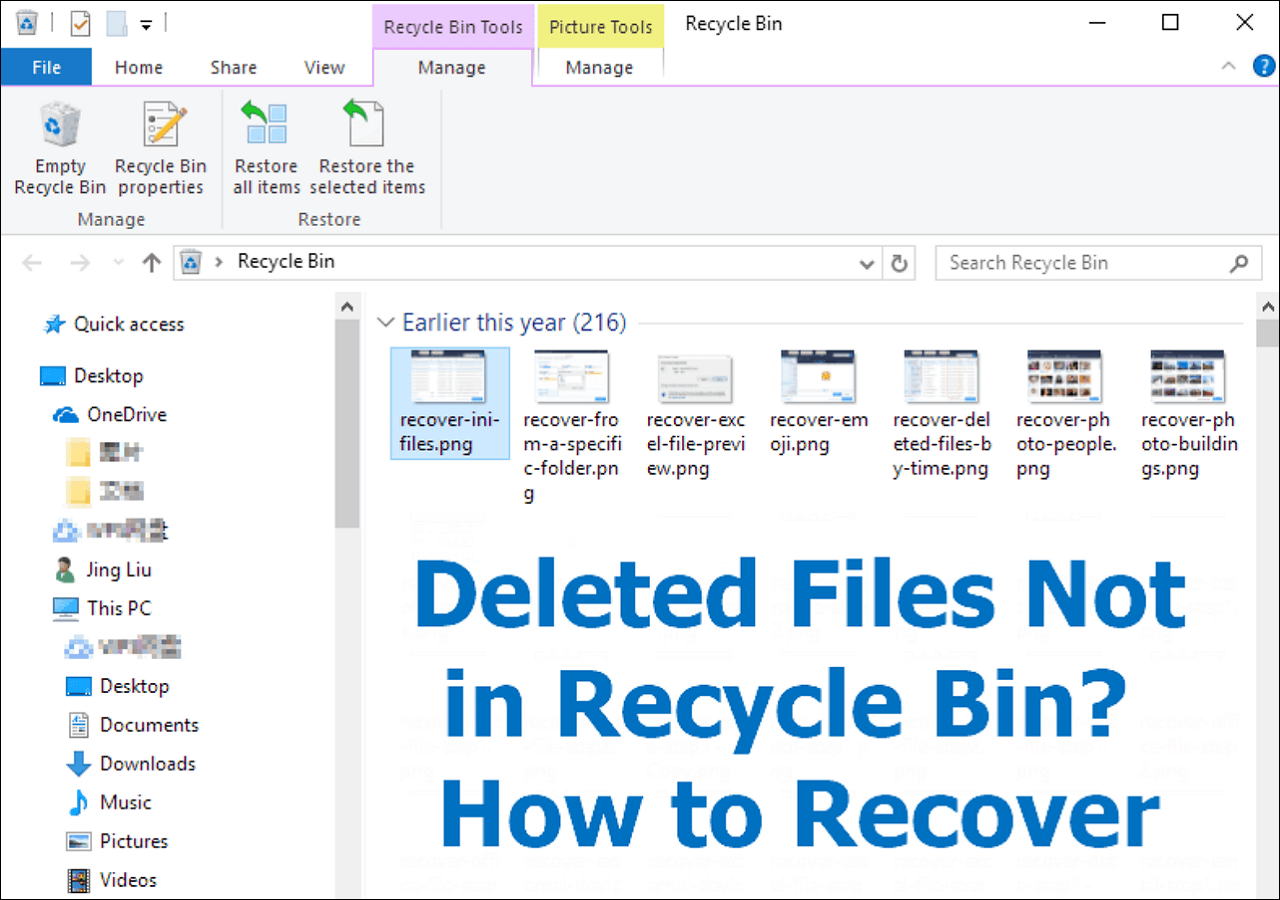Click the Recycle Bin Tools contextual tab header

pyautogui.click(x=453, y=27)
